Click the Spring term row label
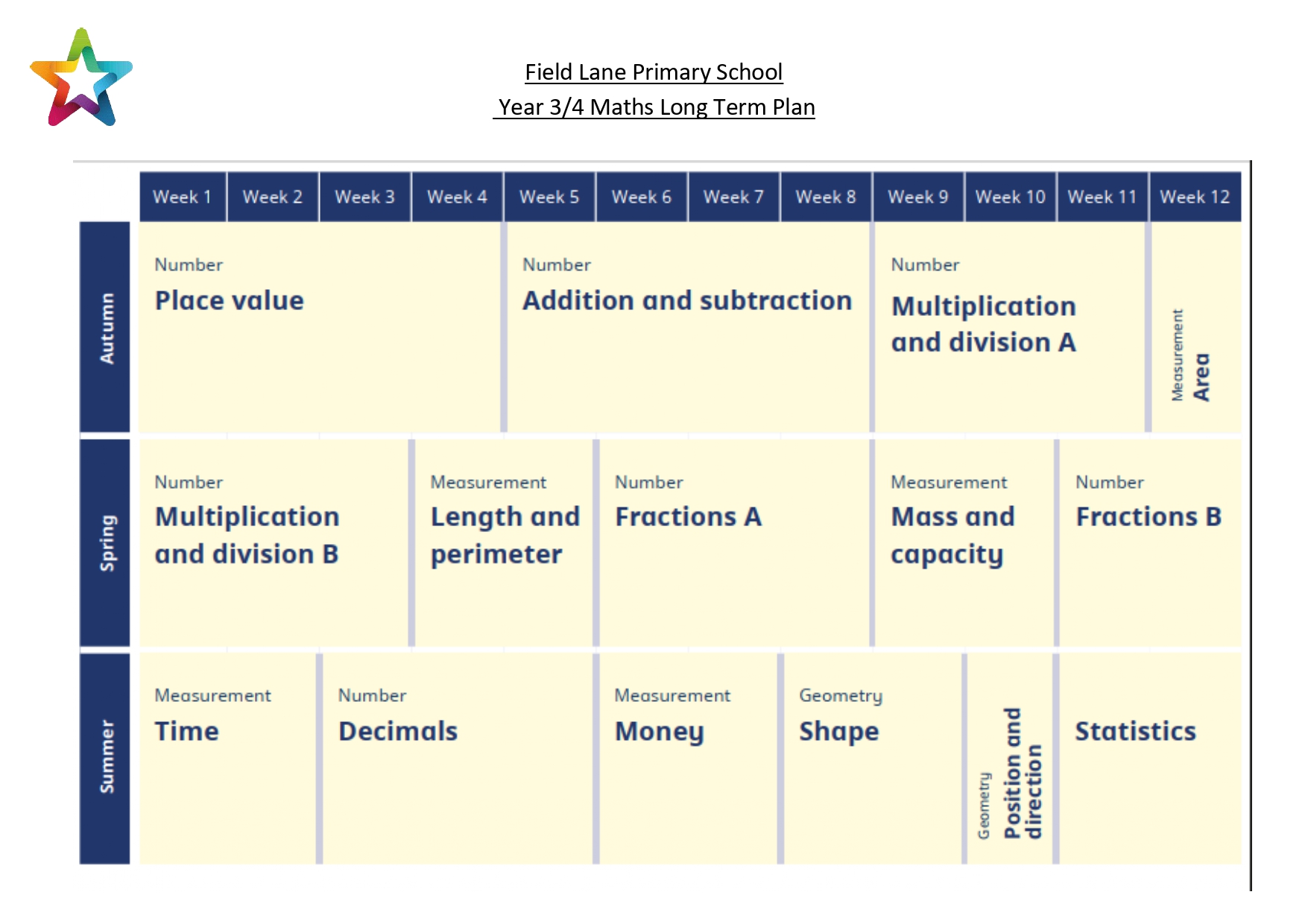1308x924 pixels. point(105,542)
